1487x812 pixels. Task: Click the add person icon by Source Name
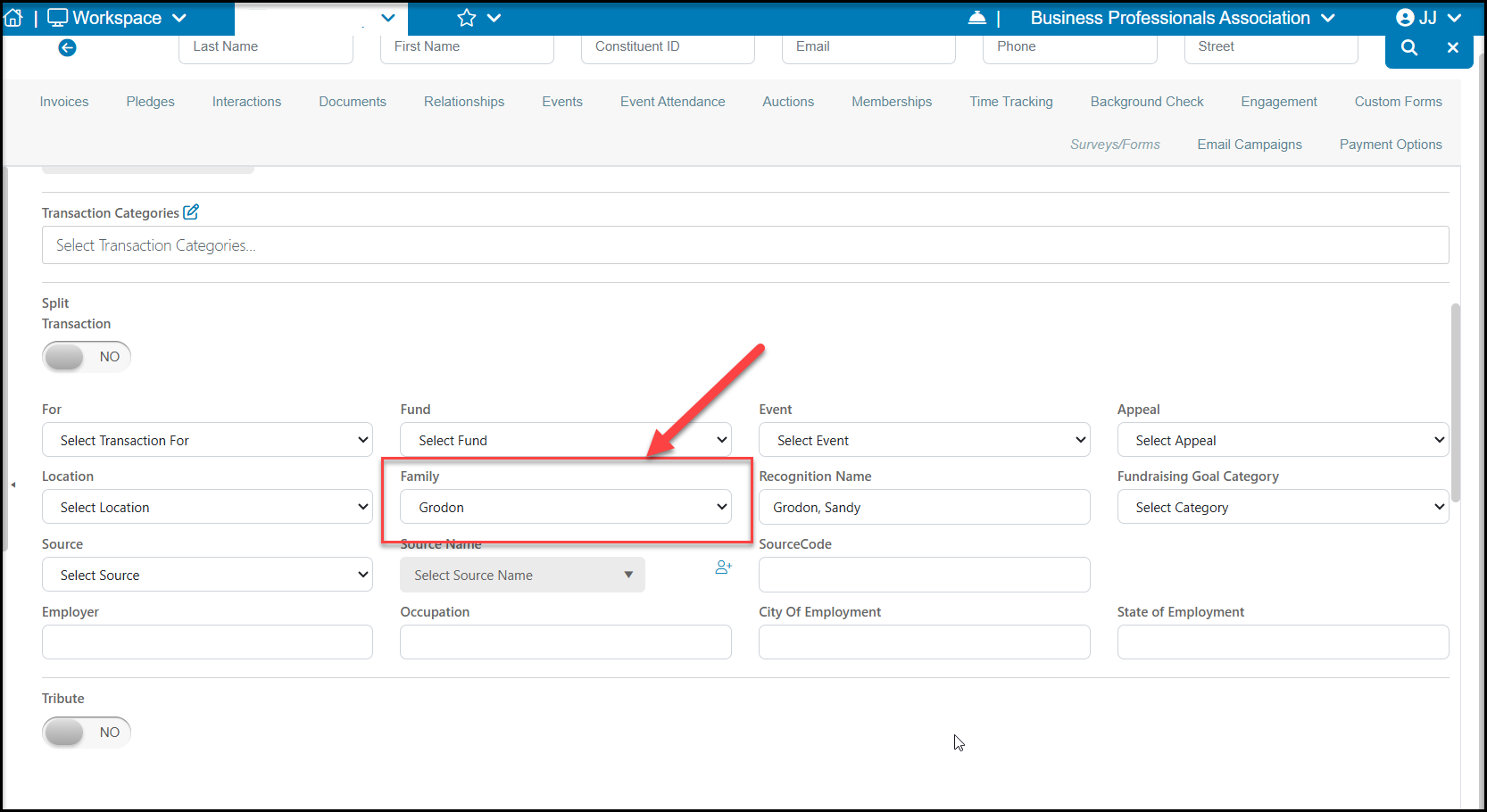point(723,567)
